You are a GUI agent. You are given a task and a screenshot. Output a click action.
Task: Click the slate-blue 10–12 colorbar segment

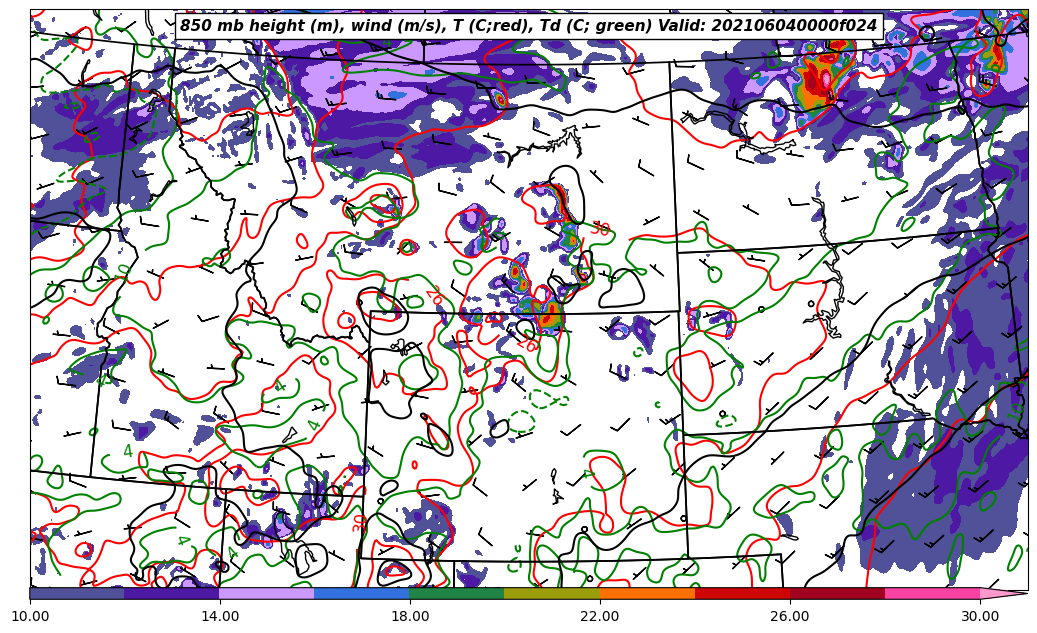[x=77, y=593]
